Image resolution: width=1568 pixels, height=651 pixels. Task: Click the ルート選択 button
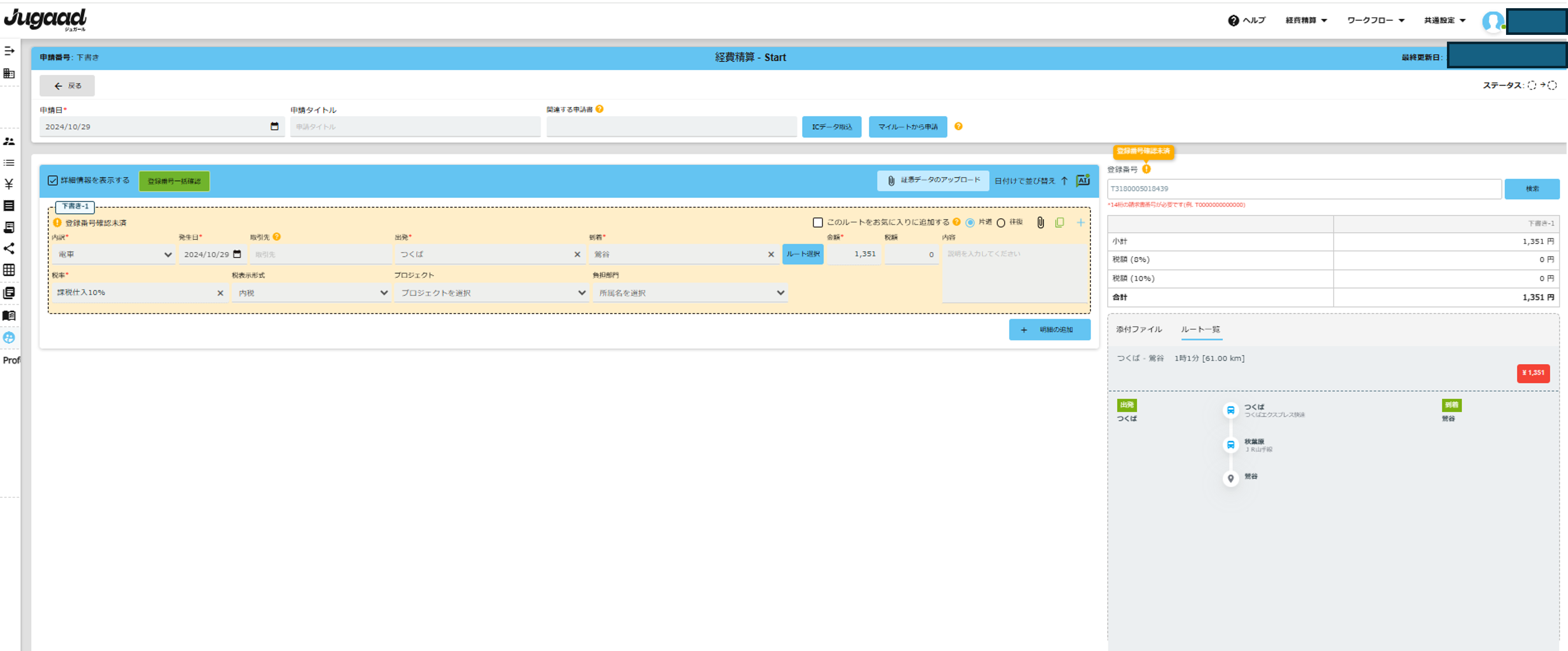click(x=803, y=254)
